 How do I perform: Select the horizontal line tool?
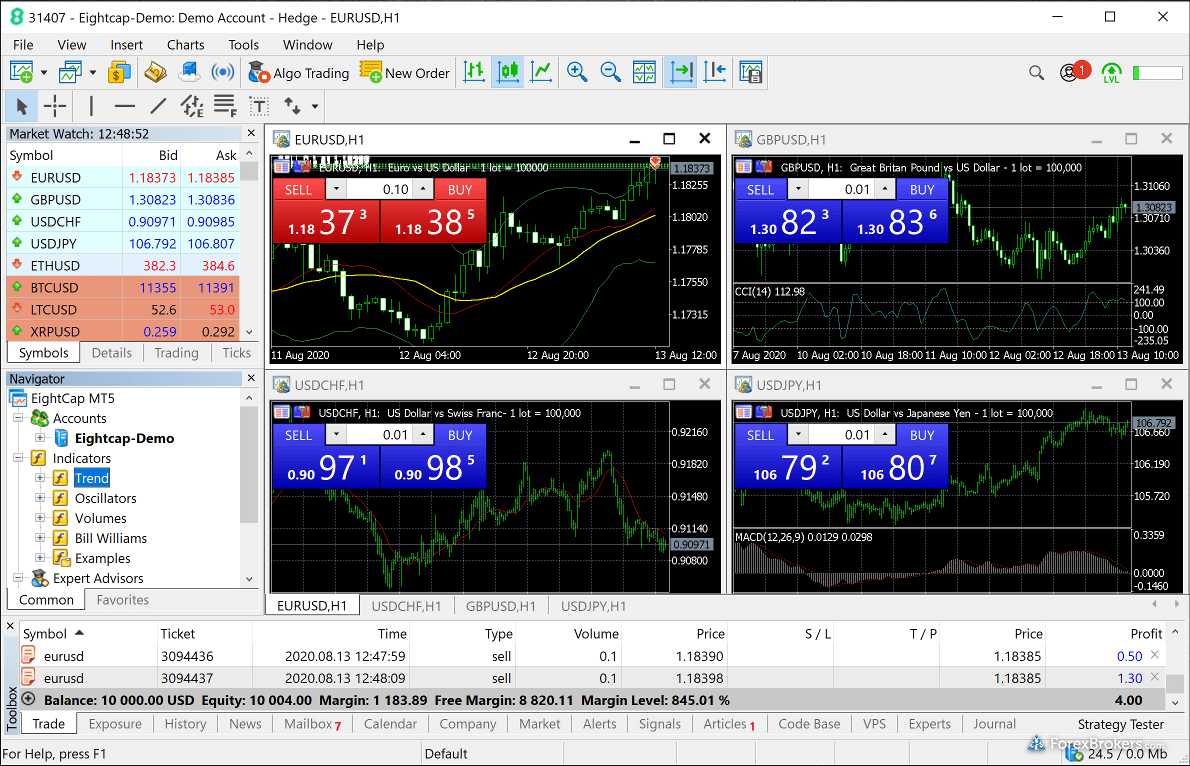pyautogui.click(x=124, y=106)
